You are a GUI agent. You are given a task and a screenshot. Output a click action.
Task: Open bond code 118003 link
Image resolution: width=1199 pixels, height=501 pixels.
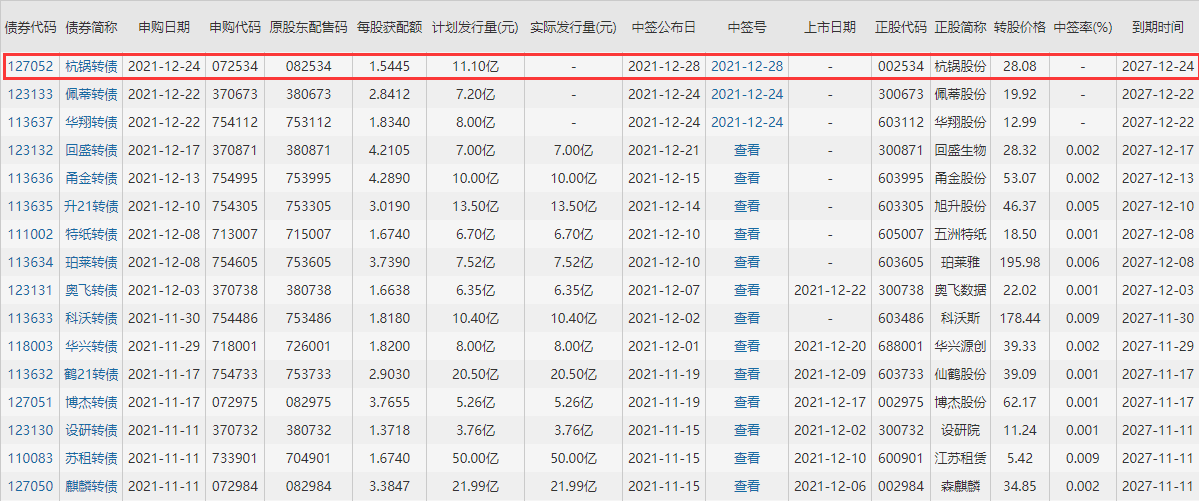pos(29,346)
